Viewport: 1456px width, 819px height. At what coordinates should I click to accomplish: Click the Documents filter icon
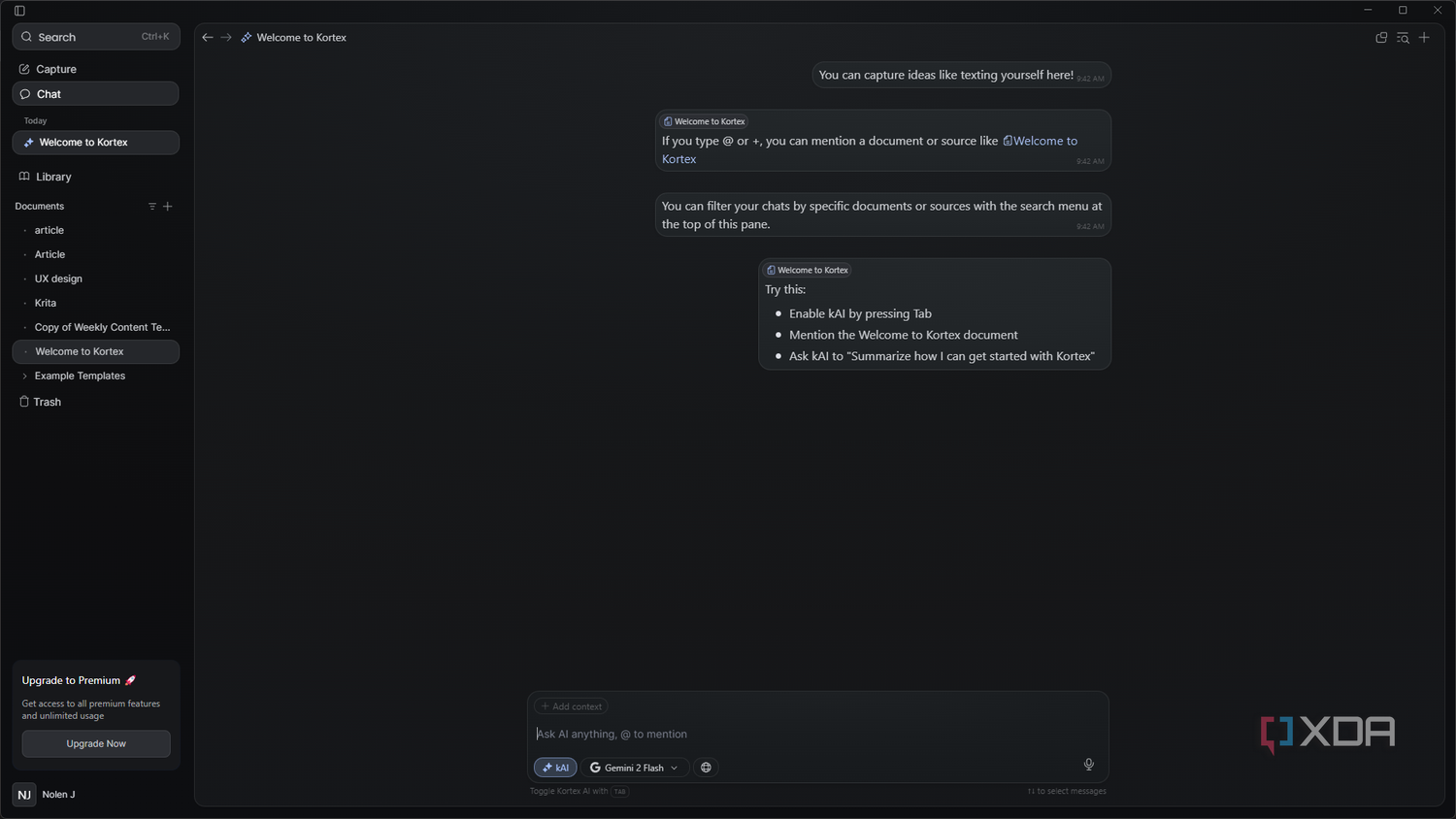[152, 207]
